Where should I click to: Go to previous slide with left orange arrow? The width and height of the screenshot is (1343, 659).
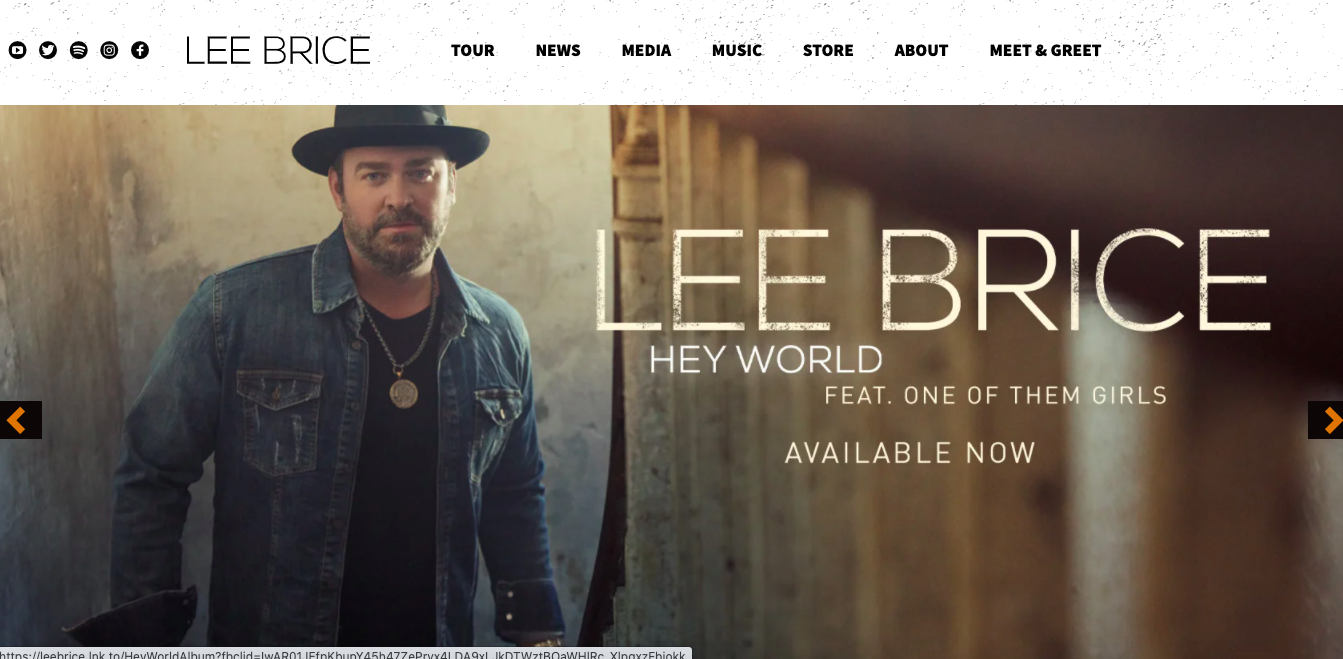pos(20,420)
